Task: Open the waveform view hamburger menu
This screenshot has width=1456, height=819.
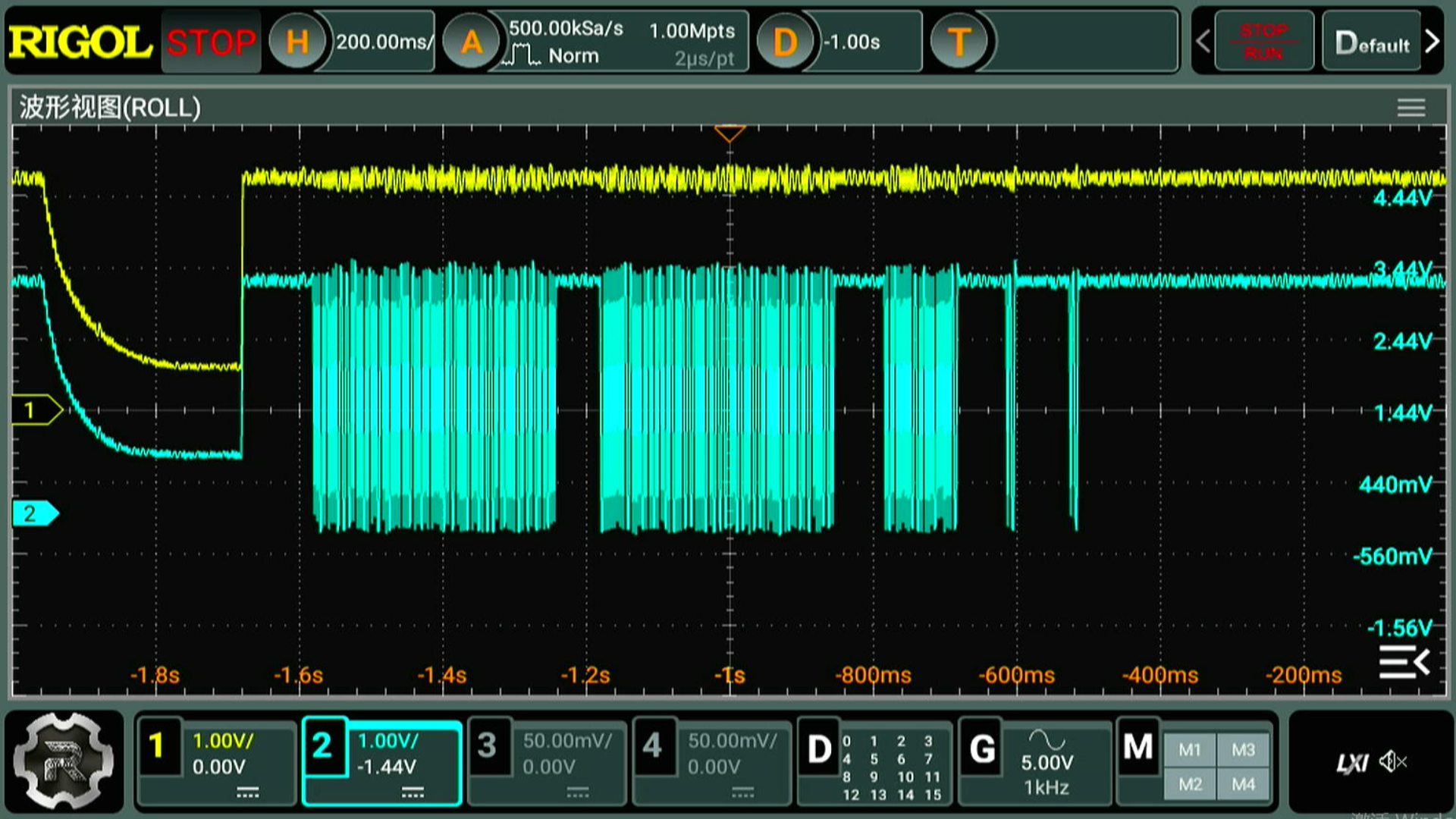Action: coord(1411,108)
